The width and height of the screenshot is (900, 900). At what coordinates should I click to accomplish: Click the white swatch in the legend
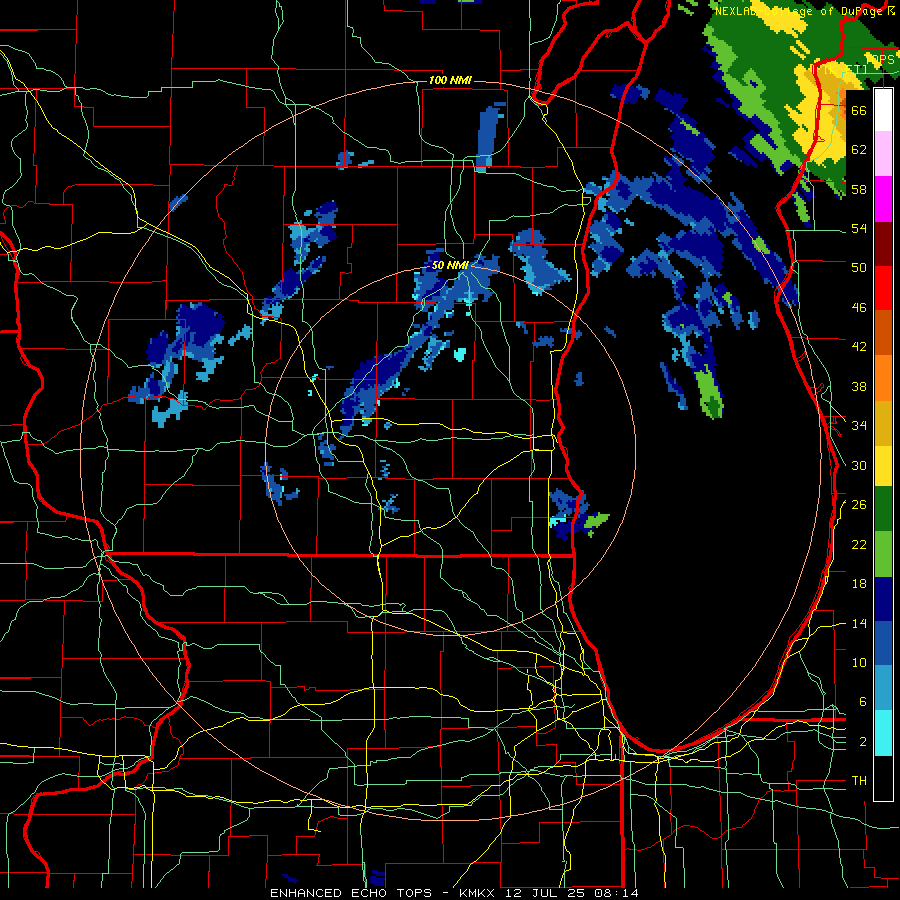883,110
